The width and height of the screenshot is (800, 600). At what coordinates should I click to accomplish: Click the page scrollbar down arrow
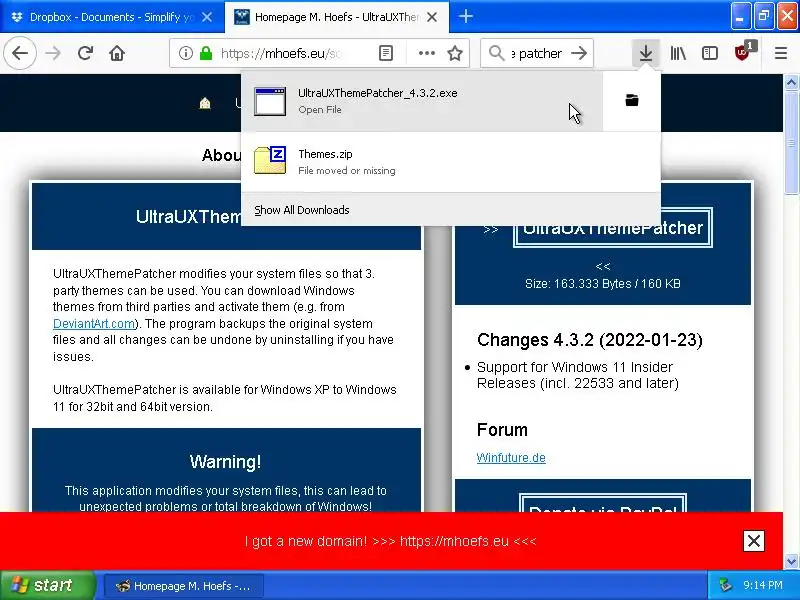click(x=791, y=561)
